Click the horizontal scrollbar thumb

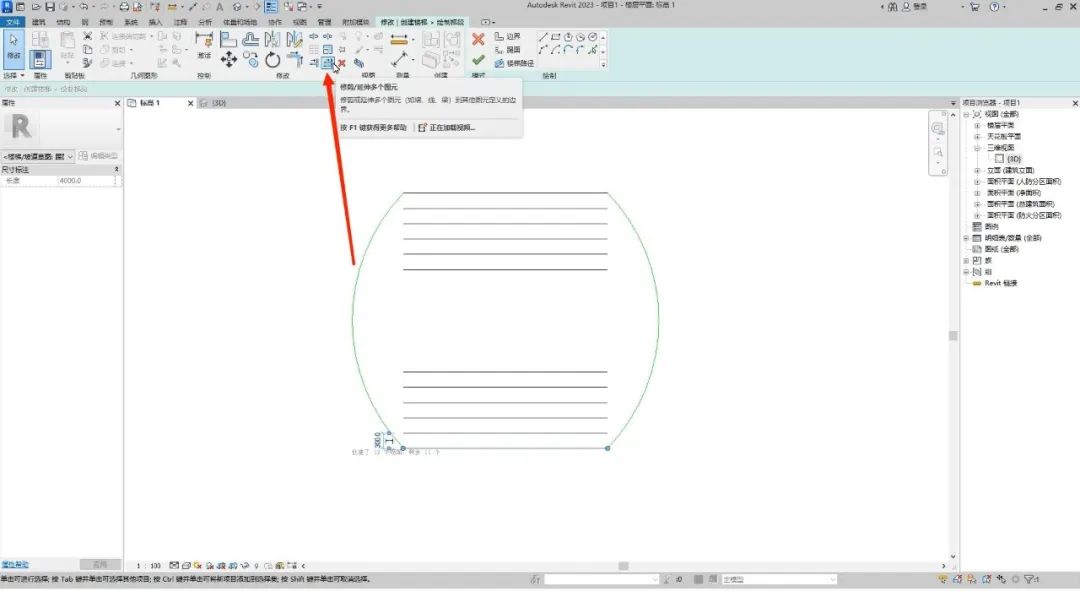(623, 566)
